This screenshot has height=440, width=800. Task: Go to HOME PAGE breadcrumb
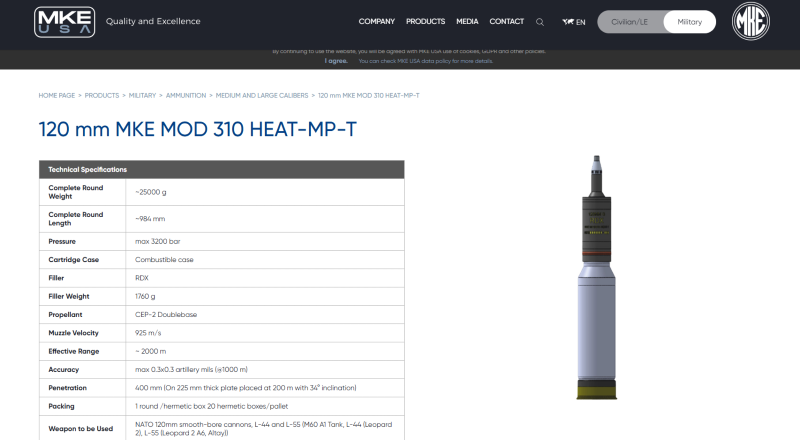57,95
